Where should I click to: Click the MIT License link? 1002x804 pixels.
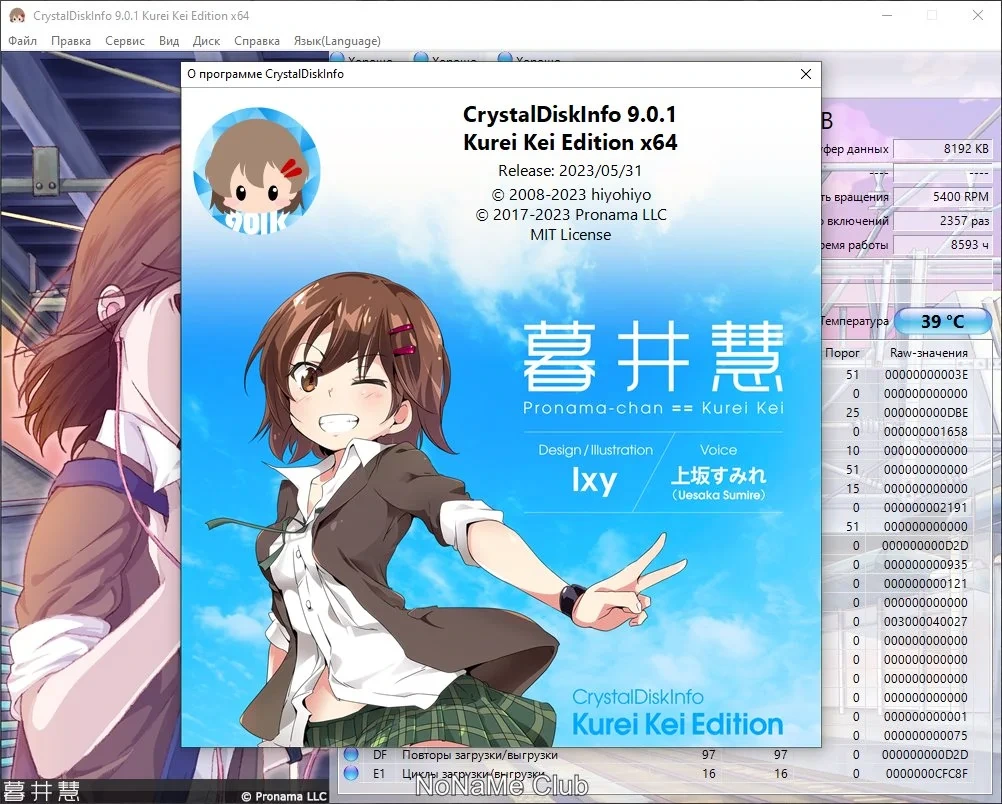(x=571, y=235)
